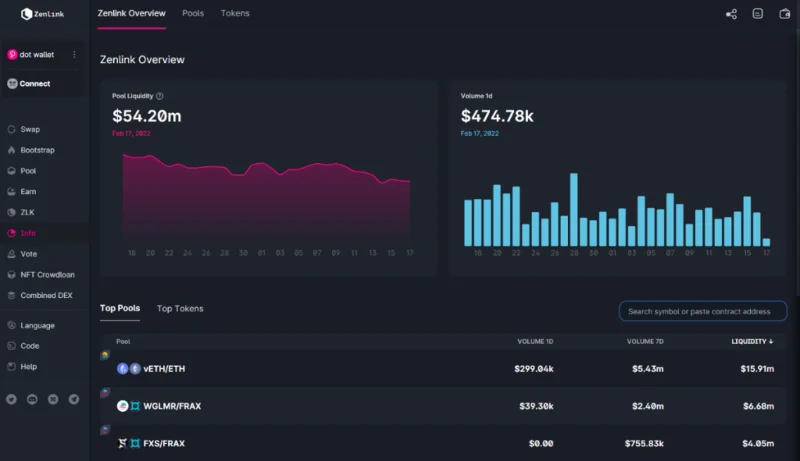Image resolution: width=800 pixels, height=461 pixels.
Task: Click the $39.30k volume cell
Action: [x=536, y=406]
